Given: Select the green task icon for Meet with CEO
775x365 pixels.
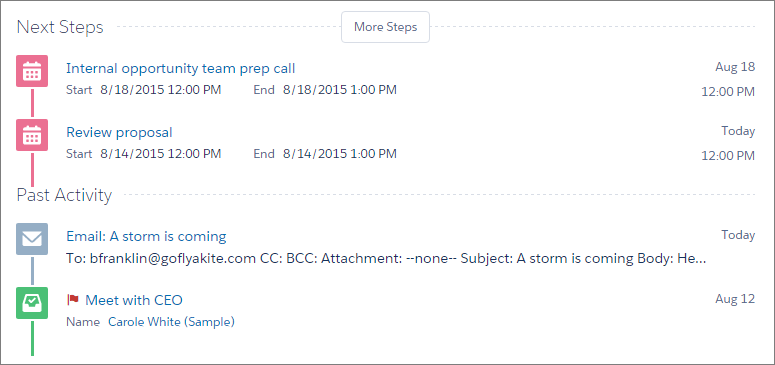Looking at the screenshot, I should coord(32,303).
